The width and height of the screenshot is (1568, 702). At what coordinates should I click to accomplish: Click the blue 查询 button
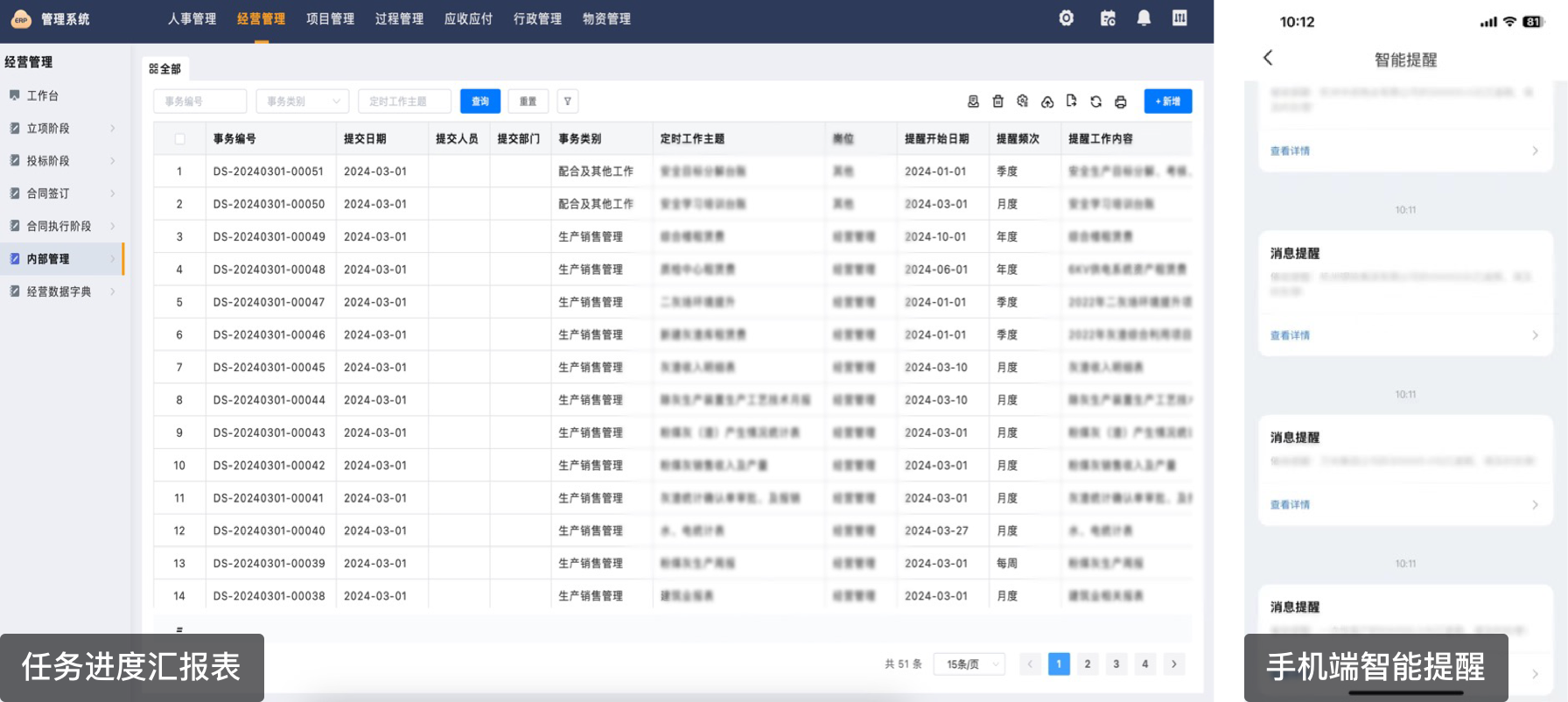479,102
